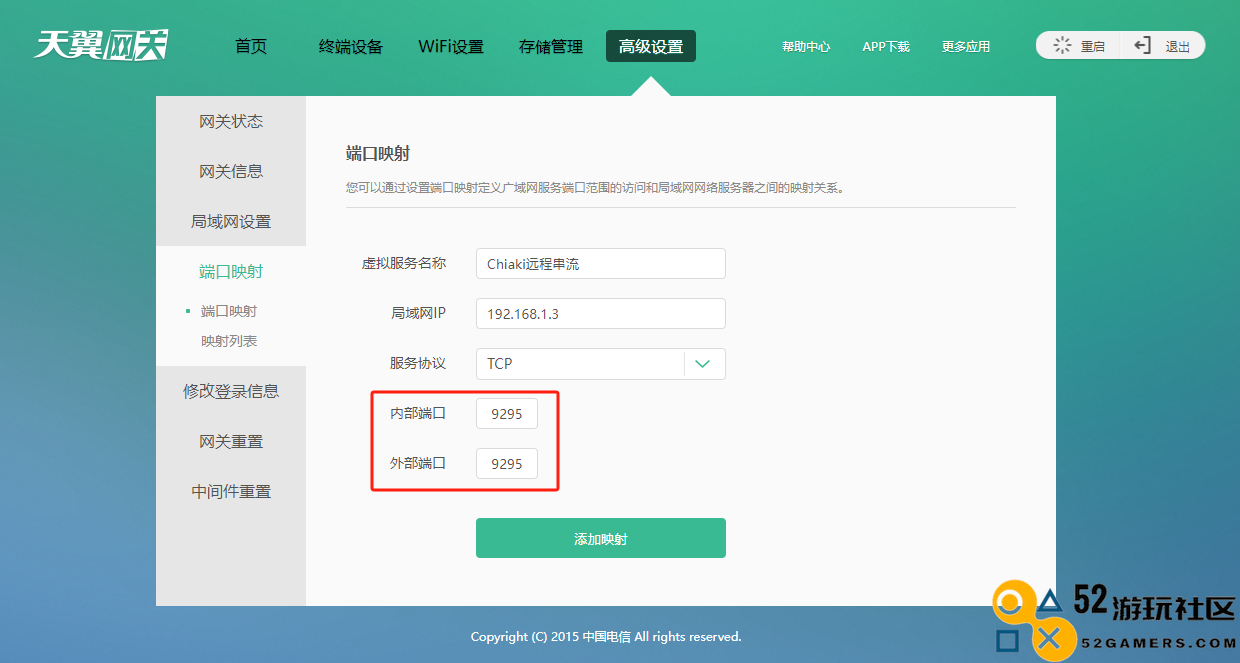1240x663 pixels.
Task: Click the 虚拟服务名称 input field
Action: click(x=601, y=264)
